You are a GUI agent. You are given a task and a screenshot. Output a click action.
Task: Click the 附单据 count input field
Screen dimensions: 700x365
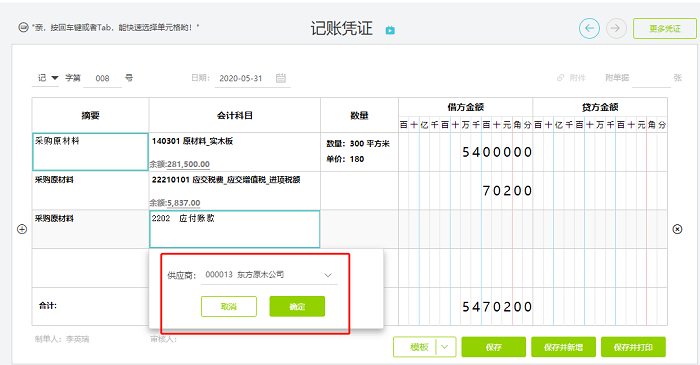[x=651, y=78]
